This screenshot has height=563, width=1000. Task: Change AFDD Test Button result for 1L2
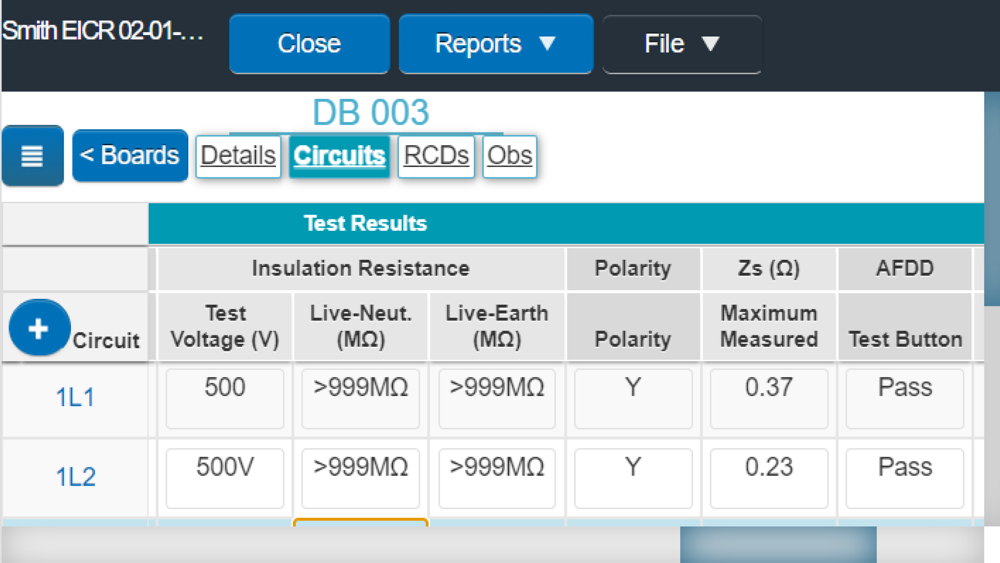coord(904,478)
